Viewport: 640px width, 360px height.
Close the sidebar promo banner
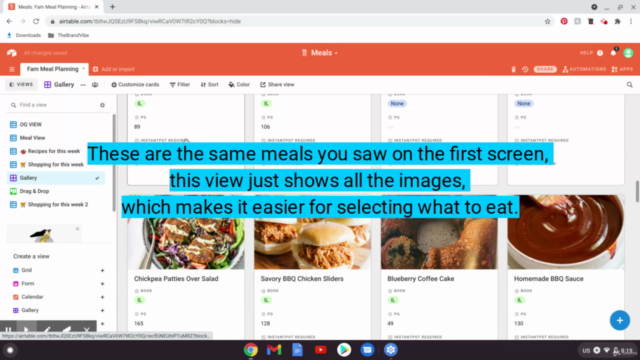coord(77,229)
